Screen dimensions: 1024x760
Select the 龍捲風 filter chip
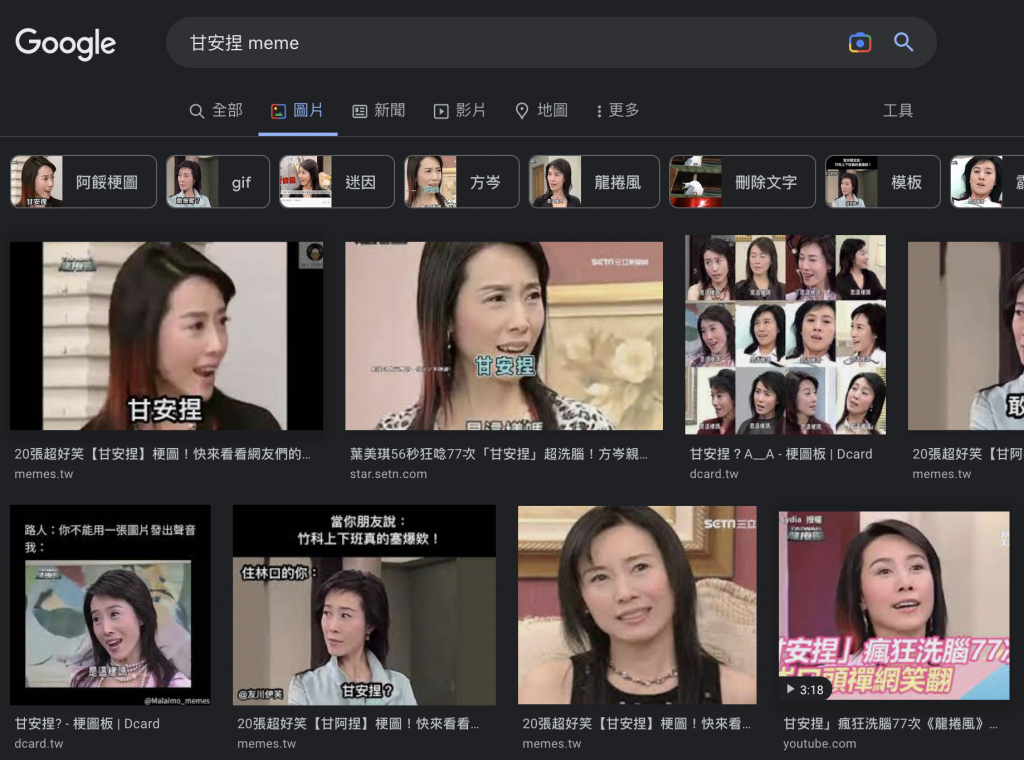[x=594, y=182]
